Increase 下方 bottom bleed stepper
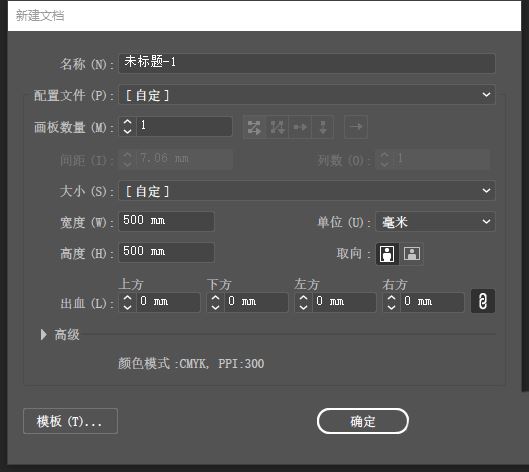The height and width of the screenshot is (472, 529). coord(215,298)
